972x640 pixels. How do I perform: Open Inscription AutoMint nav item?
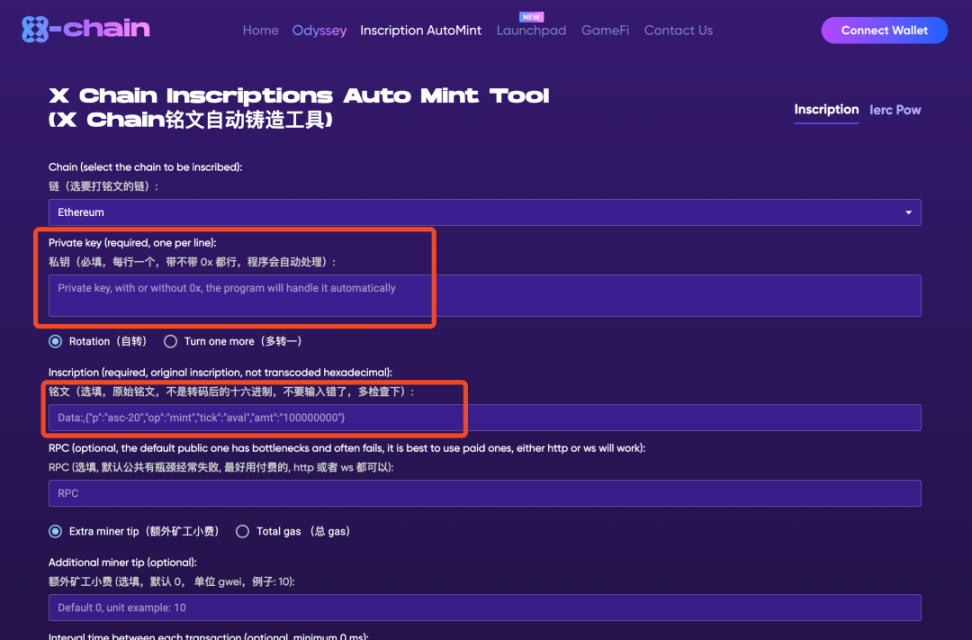click(x=421, y=30)
